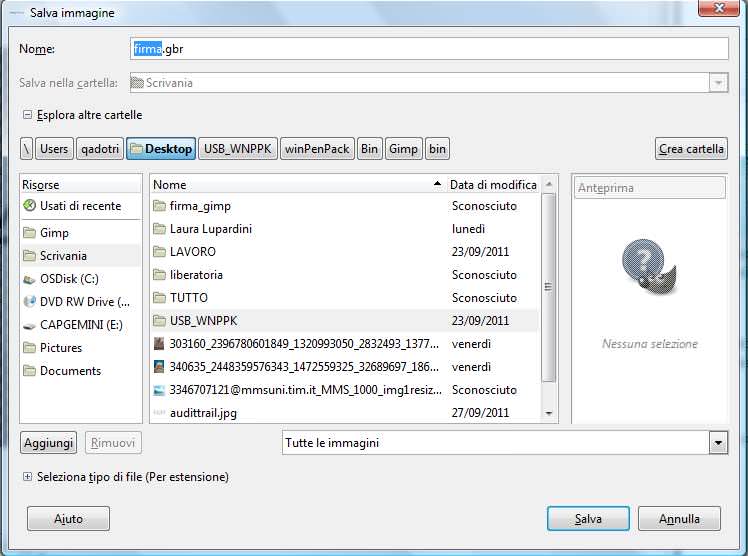Image resolution: width=748 pixels, height=556 pixels.
Task: Click the Annulla button
Action: (x=679, y=518)
